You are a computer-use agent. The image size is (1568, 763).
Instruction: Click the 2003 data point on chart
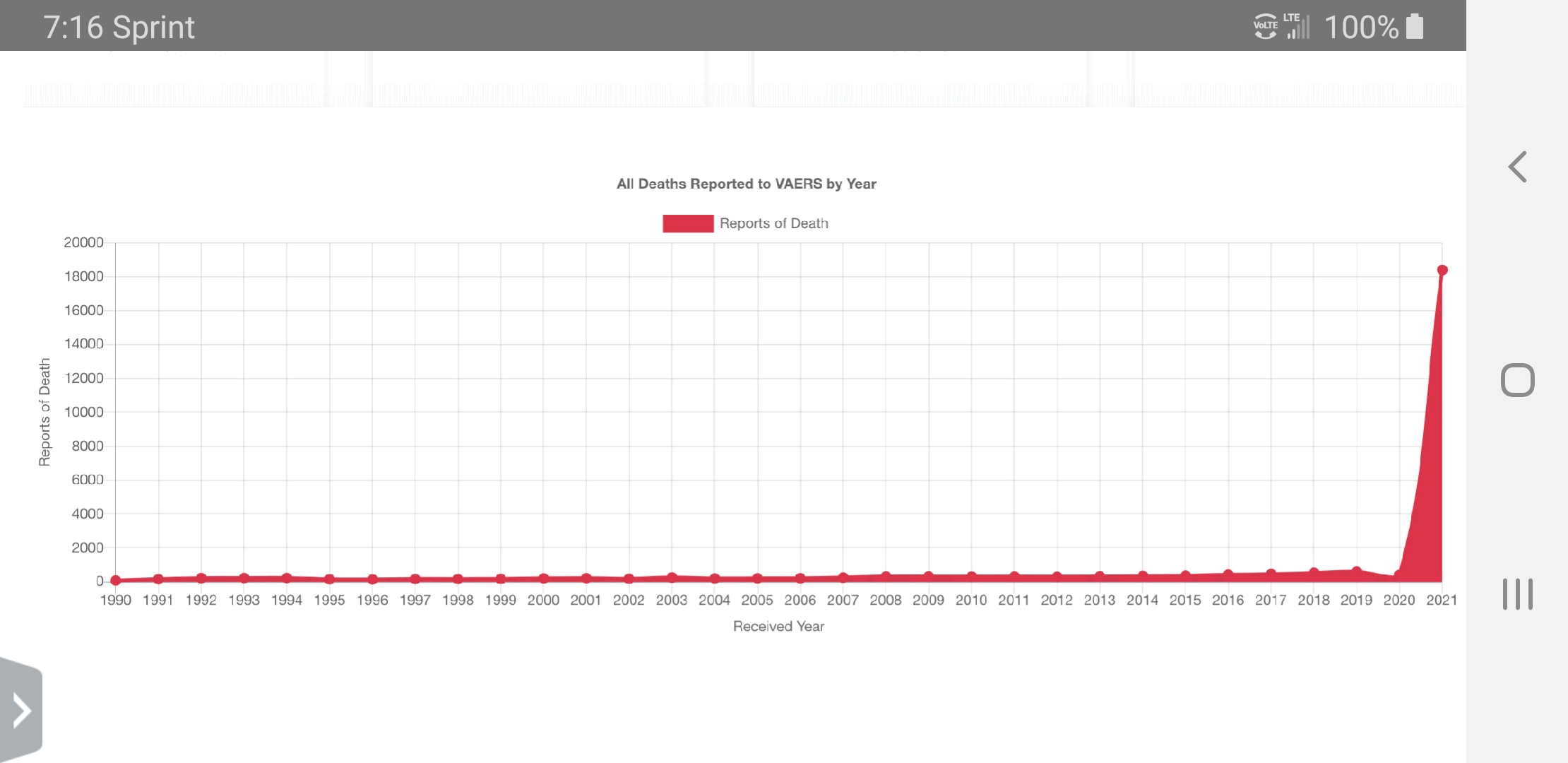pos(672,577)
